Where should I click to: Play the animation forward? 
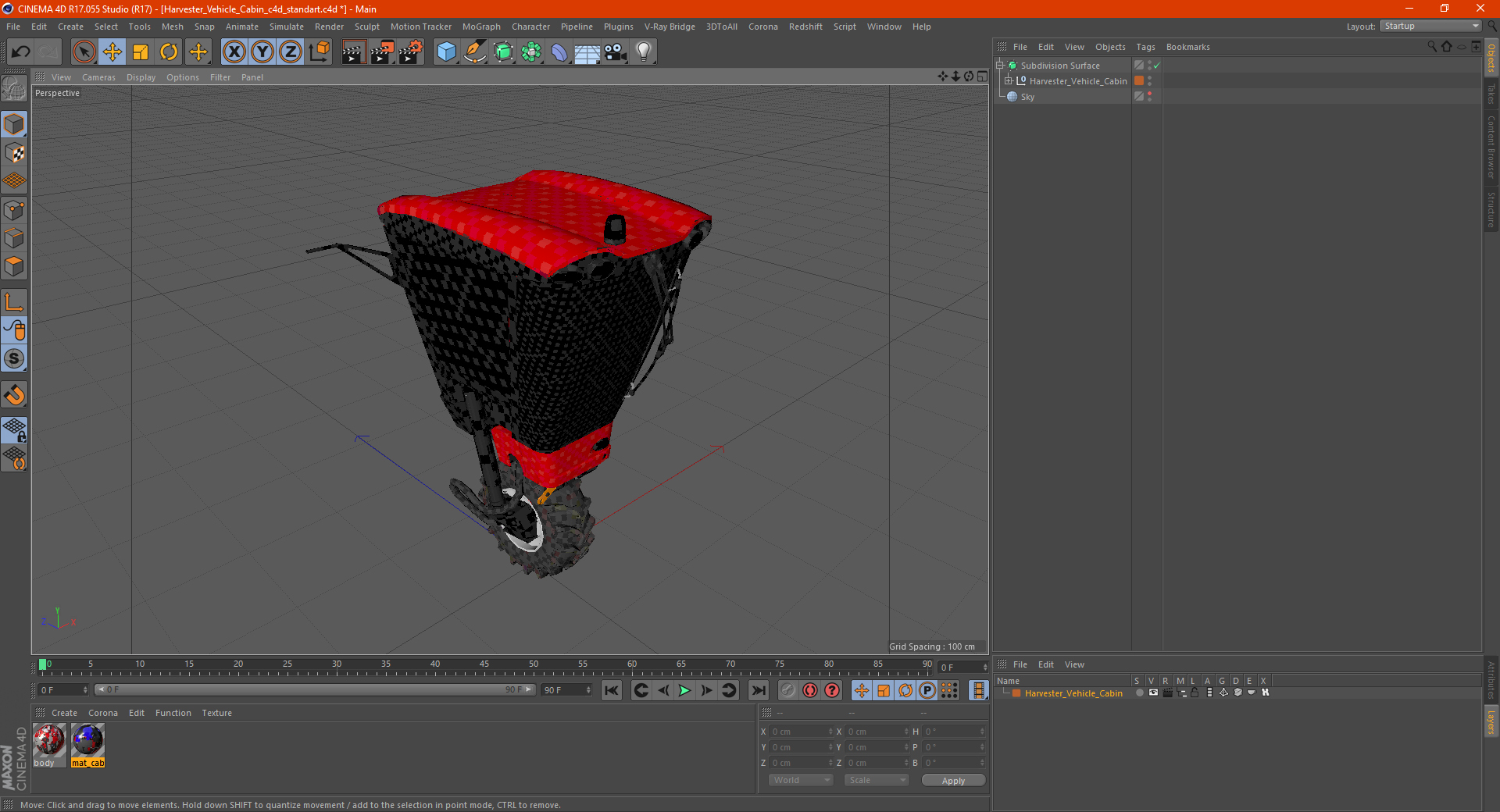(684, 690)
